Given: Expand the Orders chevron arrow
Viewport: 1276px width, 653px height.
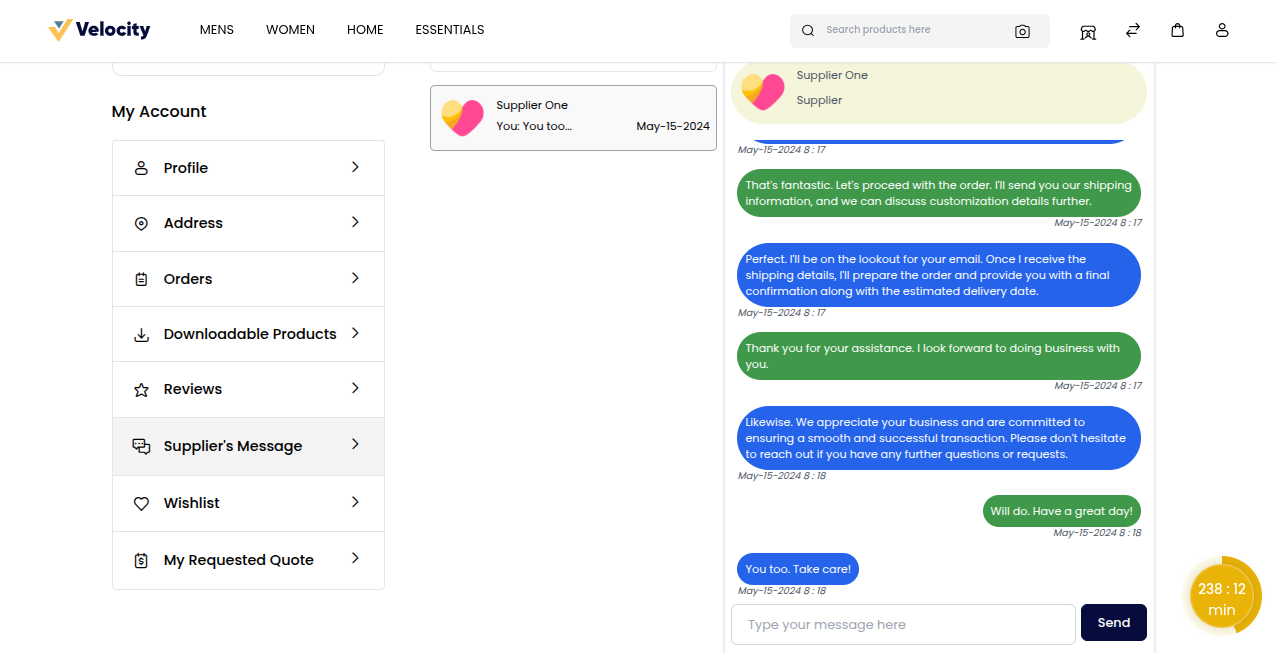Looking at the screenshot, I should click(x=355, y=278).
